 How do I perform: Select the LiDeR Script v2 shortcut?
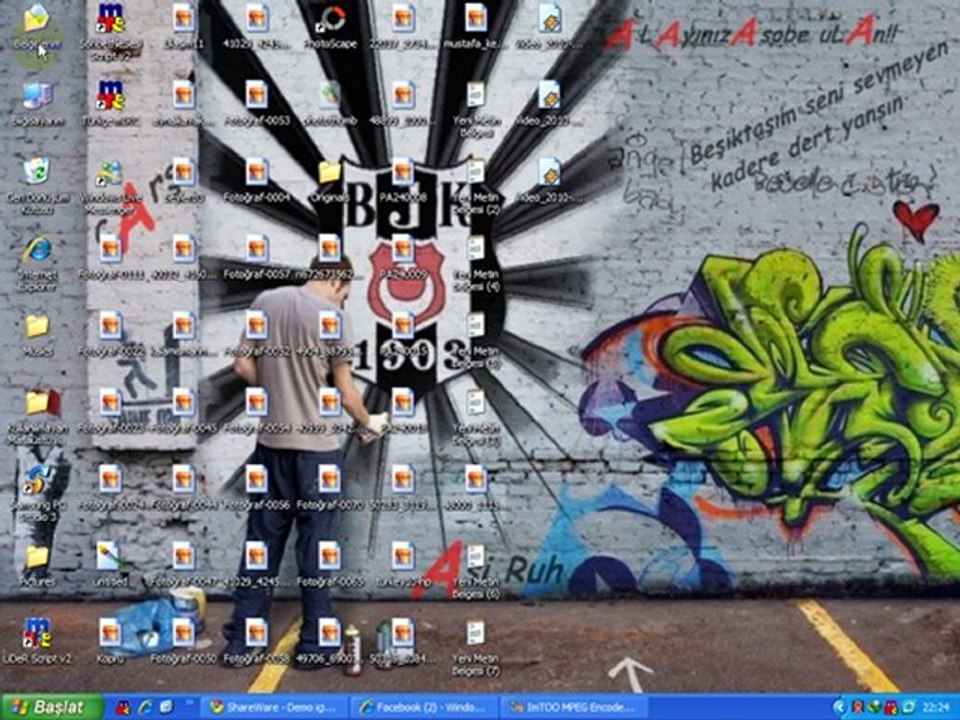[37, 640]
